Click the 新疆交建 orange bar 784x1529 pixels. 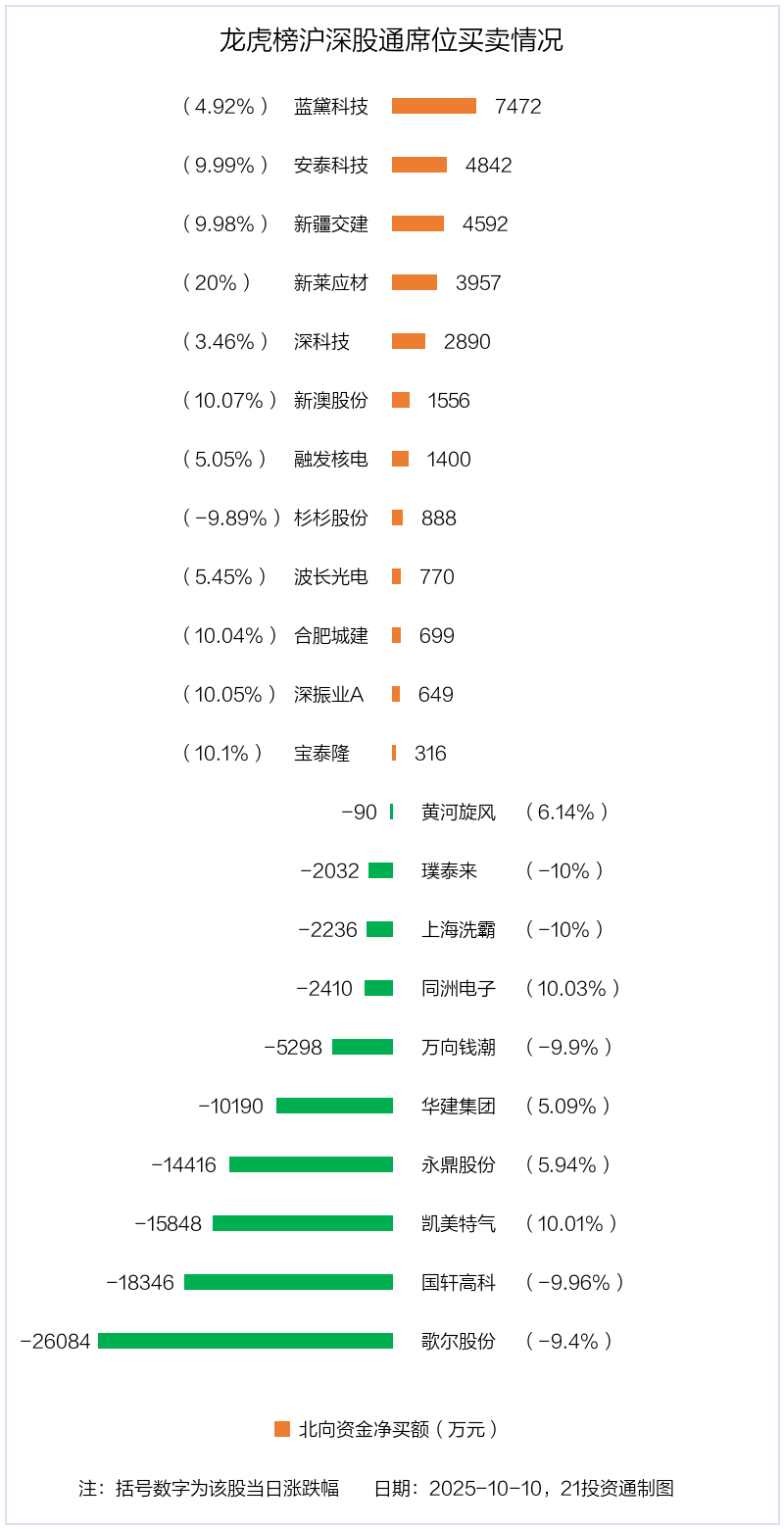pyautogui.click(x=417, y=223)
